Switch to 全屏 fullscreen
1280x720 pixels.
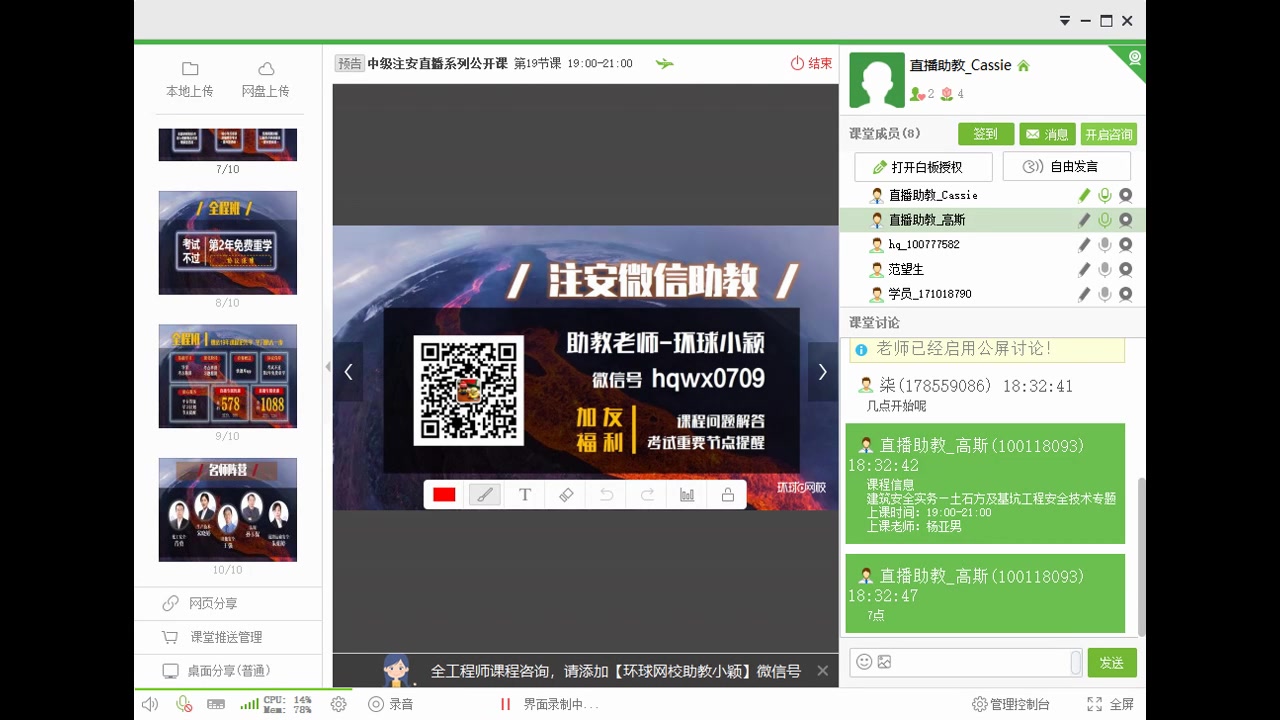pyautogui.click(x=1111, y=704)
